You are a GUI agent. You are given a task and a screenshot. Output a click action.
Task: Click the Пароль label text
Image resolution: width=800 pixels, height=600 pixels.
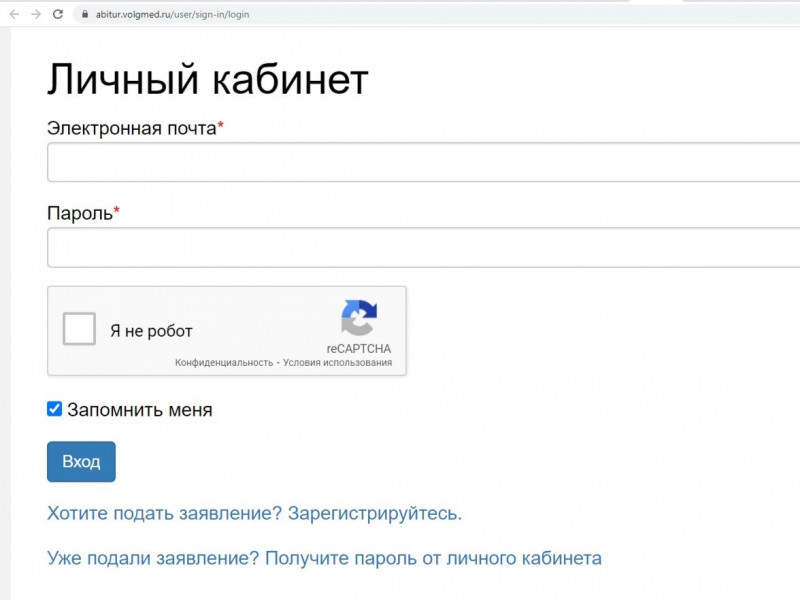[80, 213]
